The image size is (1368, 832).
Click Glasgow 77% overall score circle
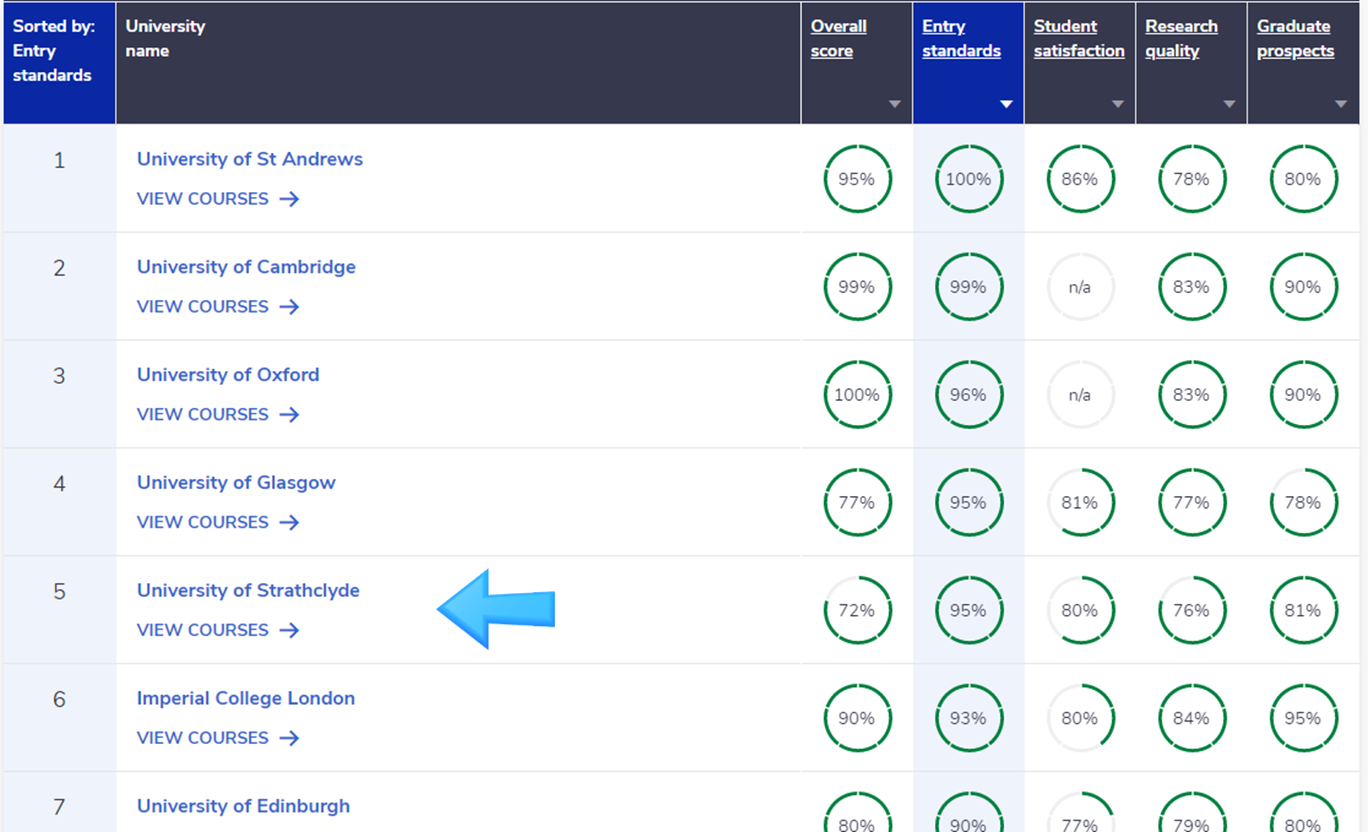pos(857,503)
